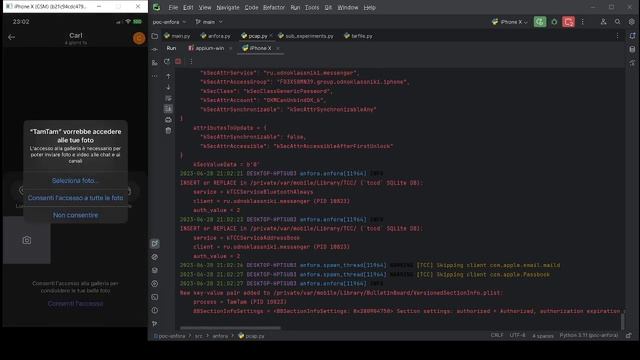Close the appium-win run tab
The height and width of the screenshot is (360, 640).
point(230,48)
